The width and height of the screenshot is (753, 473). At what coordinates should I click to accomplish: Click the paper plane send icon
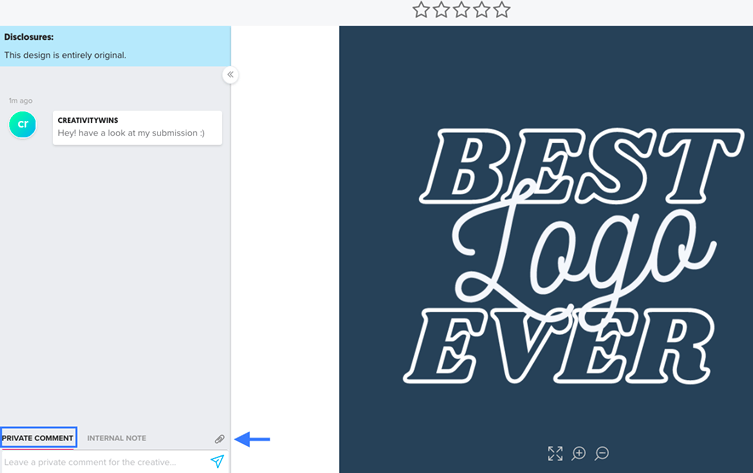(x=217, y=462)
